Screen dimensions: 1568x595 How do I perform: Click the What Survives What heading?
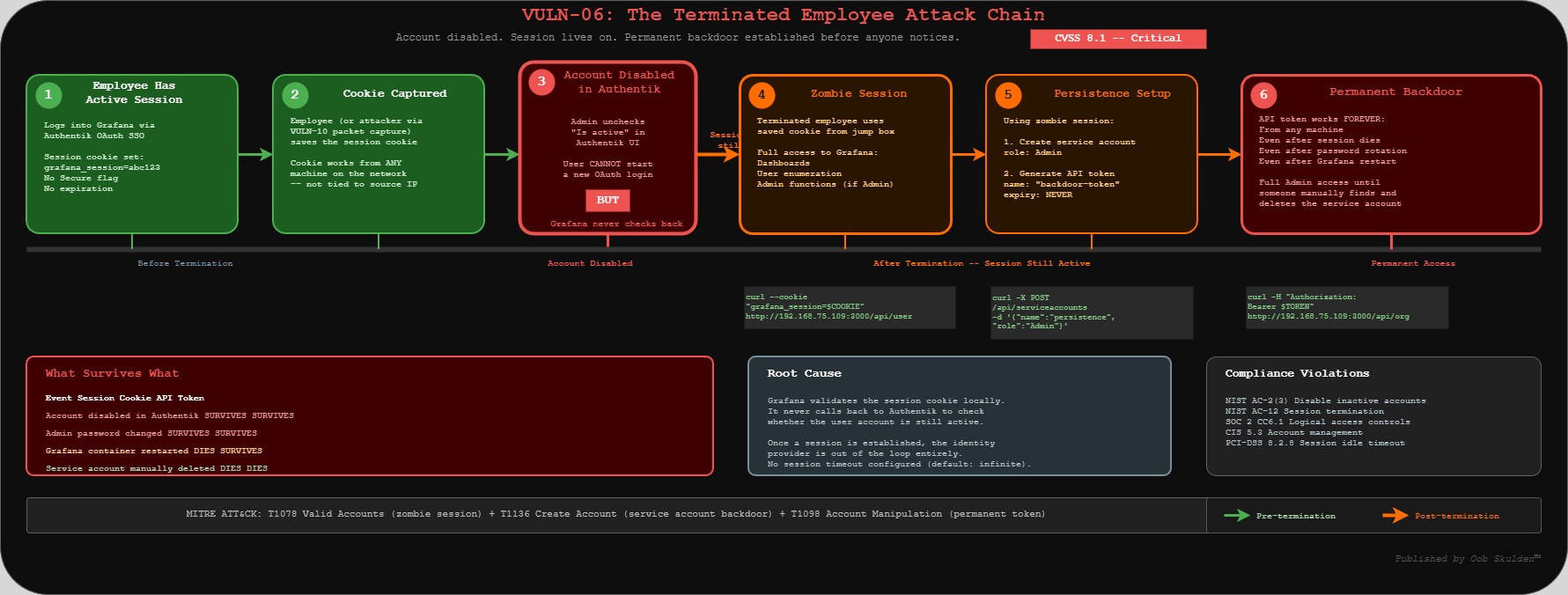coord(112,373)
